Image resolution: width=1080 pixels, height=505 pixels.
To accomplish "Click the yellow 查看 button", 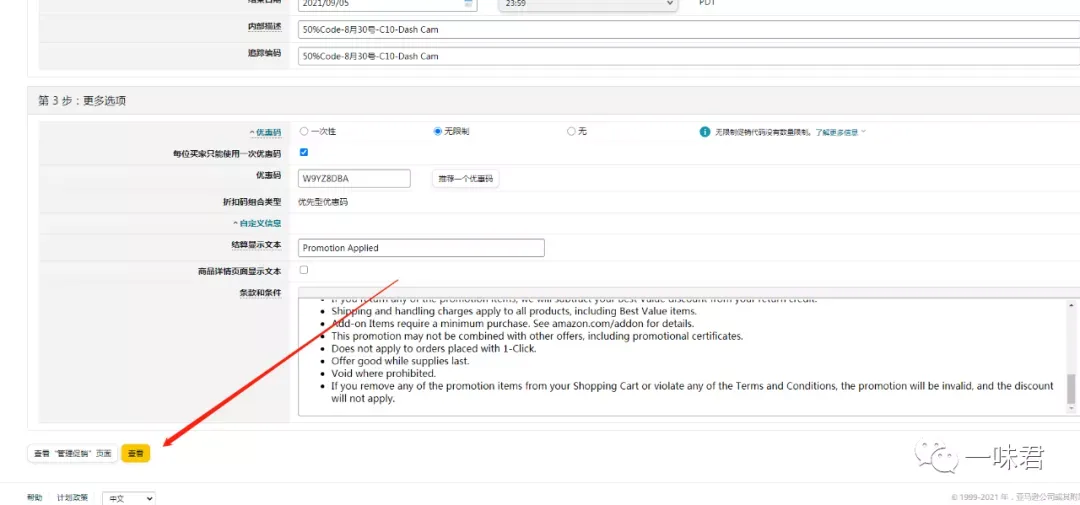I will [136, 453].
